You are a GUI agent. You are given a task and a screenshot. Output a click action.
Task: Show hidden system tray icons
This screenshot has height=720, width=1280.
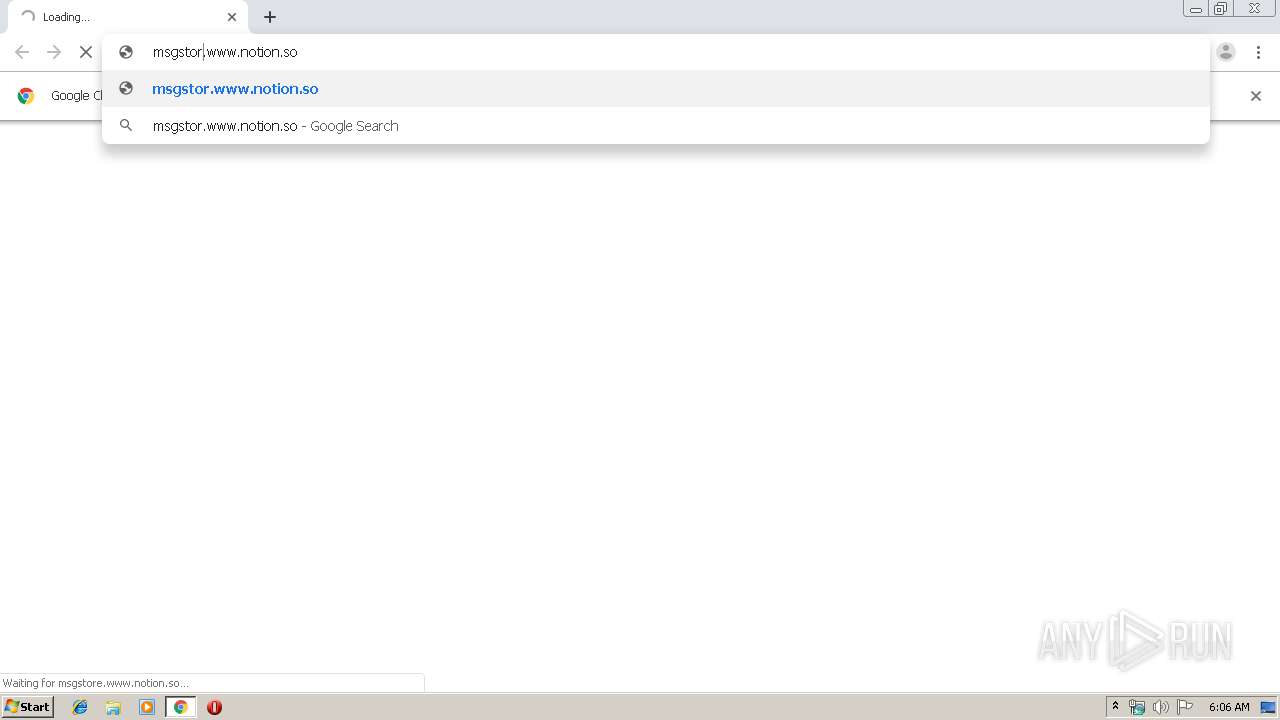1115,707
